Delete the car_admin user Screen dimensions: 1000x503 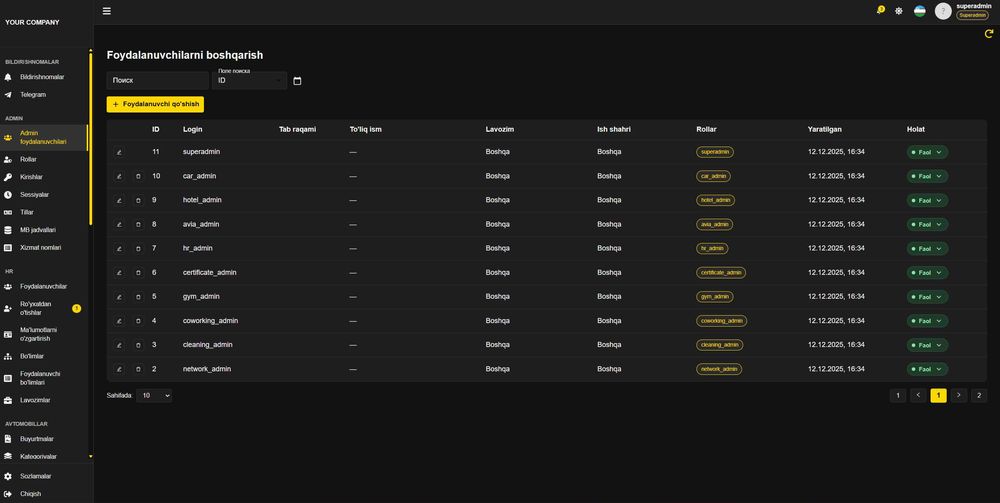pyautogui.click(x=138, y=176)
